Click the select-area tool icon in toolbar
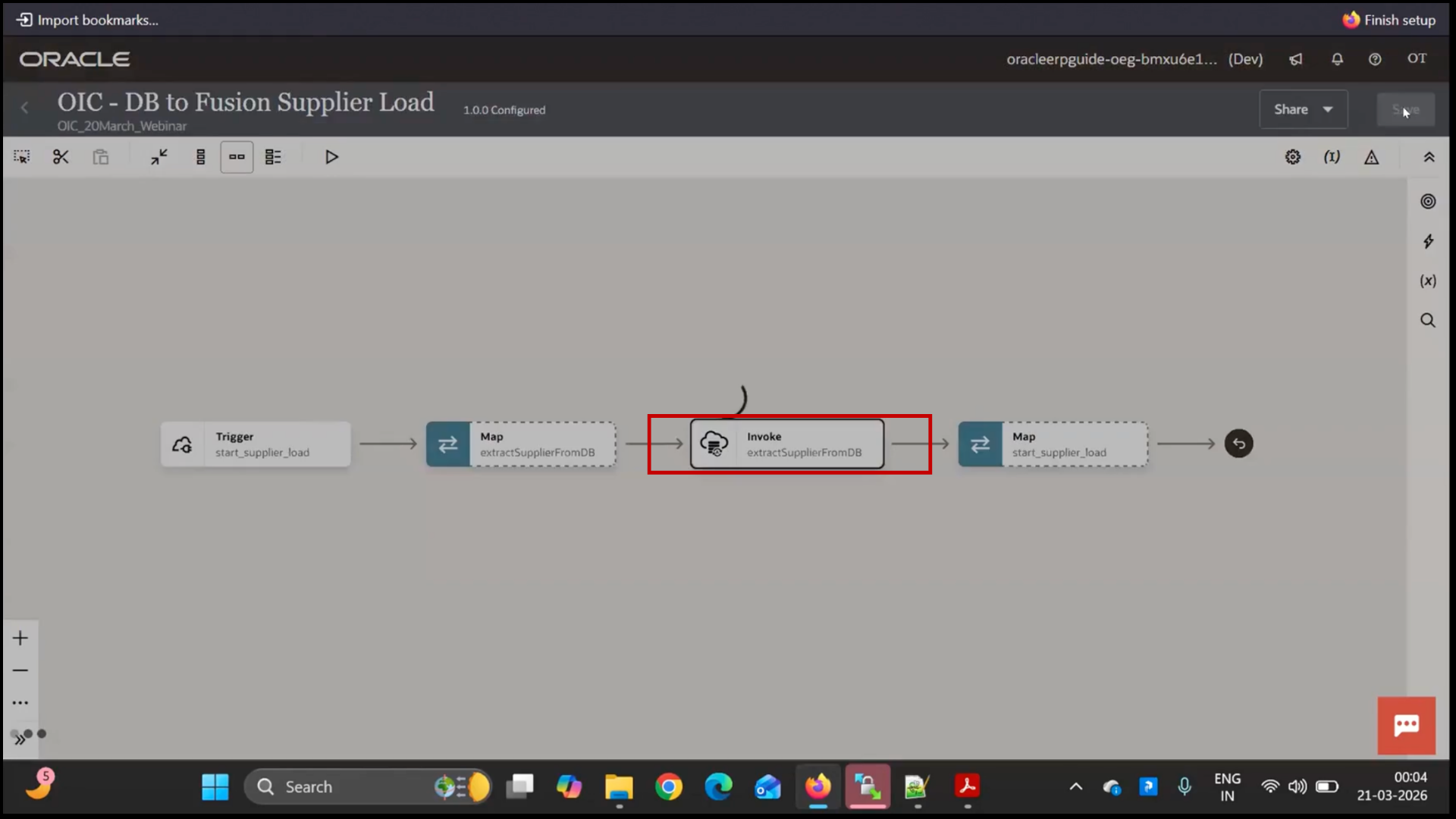The width and height of the screenshot is (1456, 819). click(22, 157)
